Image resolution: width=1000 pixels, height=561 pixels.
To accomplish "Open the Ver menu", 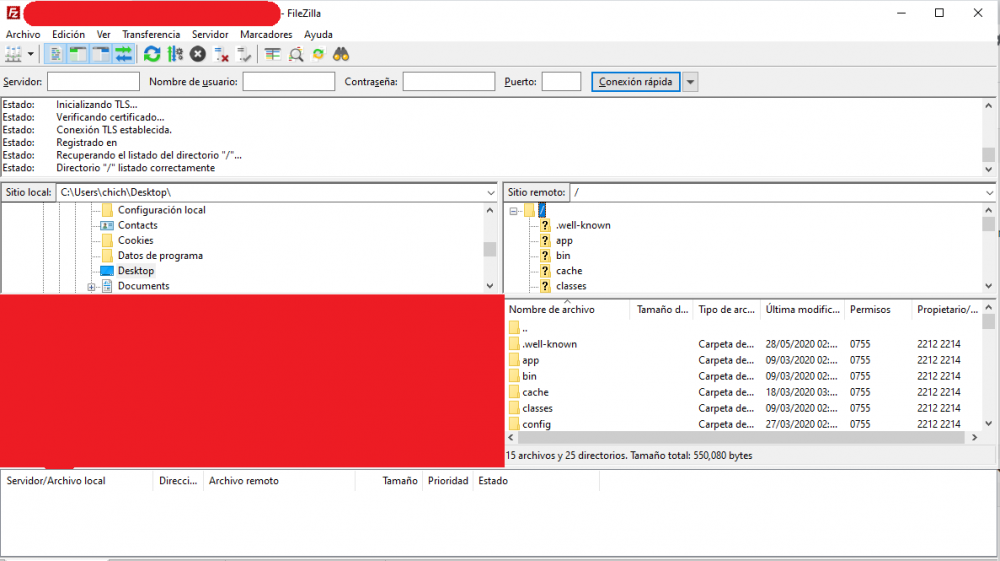I will (x=103, y=34).
